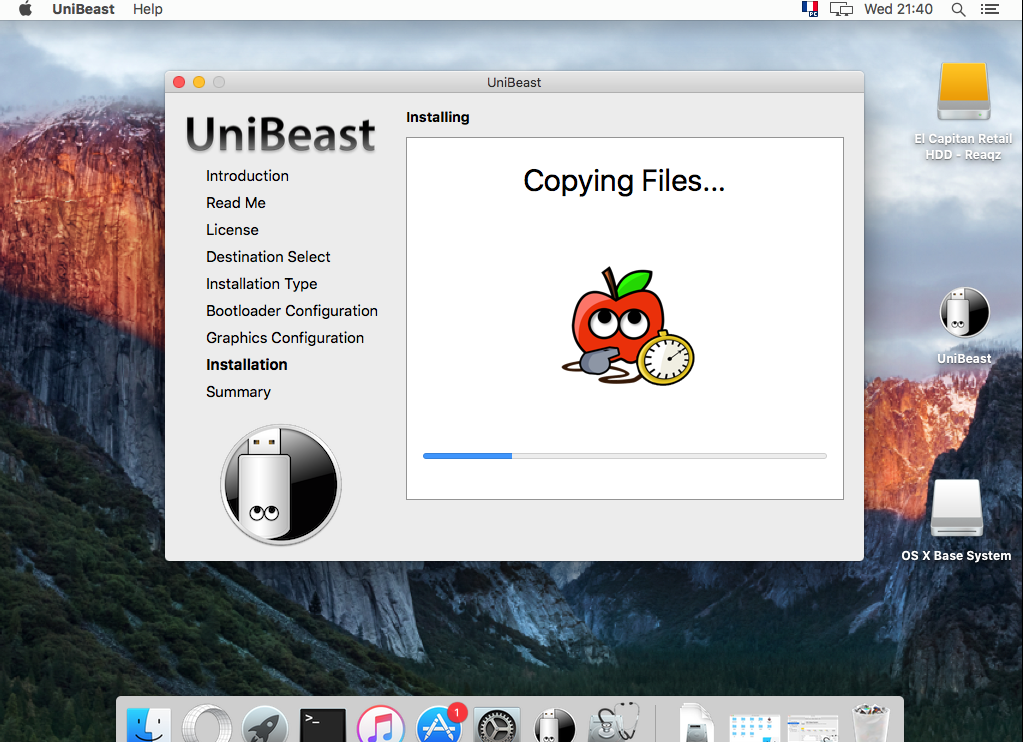
Task: Minimize the UniBeast window
Action: coord(199,82)
